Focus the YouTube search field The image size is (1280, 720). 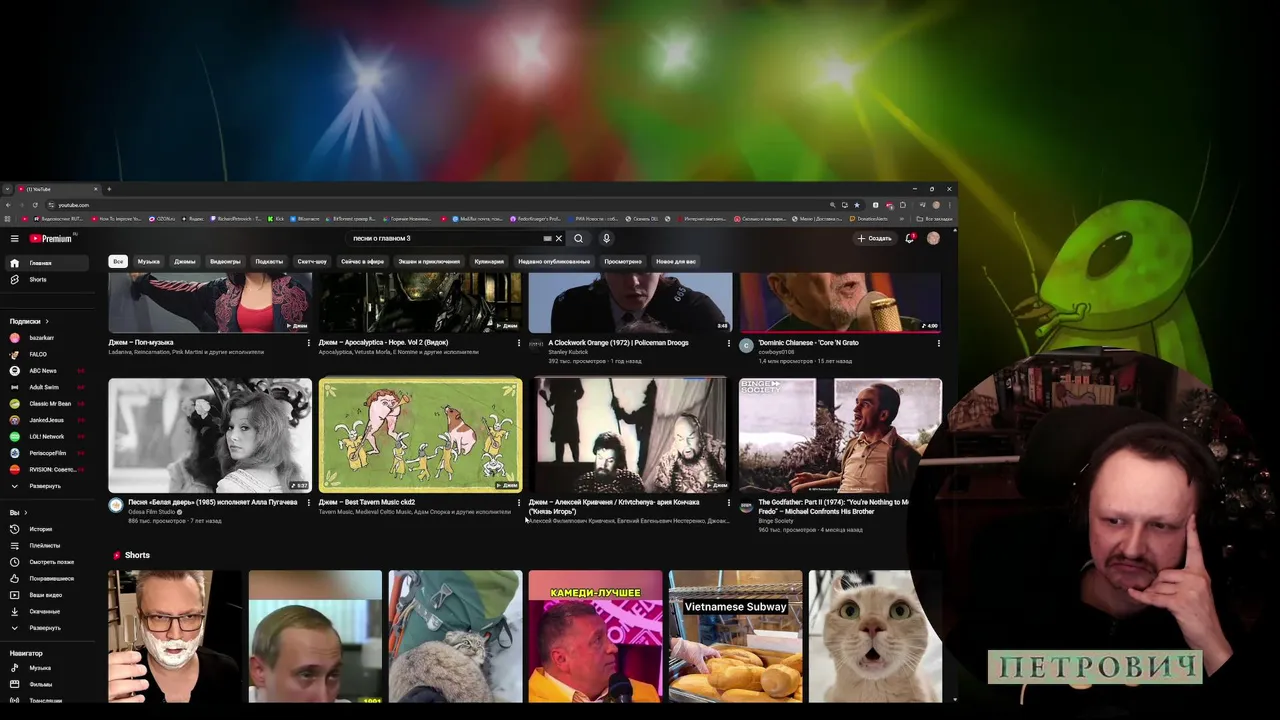click(x=445, y=238)
